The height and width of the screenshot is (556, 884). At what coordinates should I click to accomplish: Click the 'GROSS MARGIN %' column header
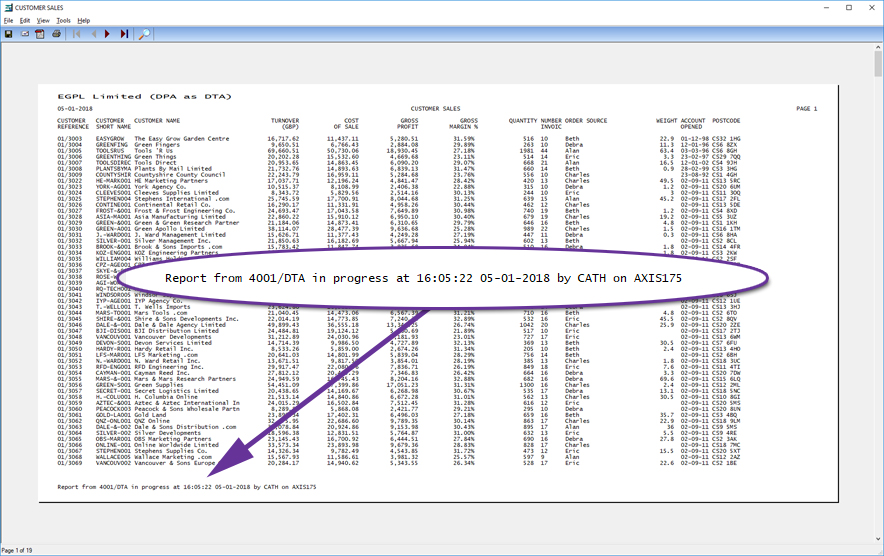463,123
